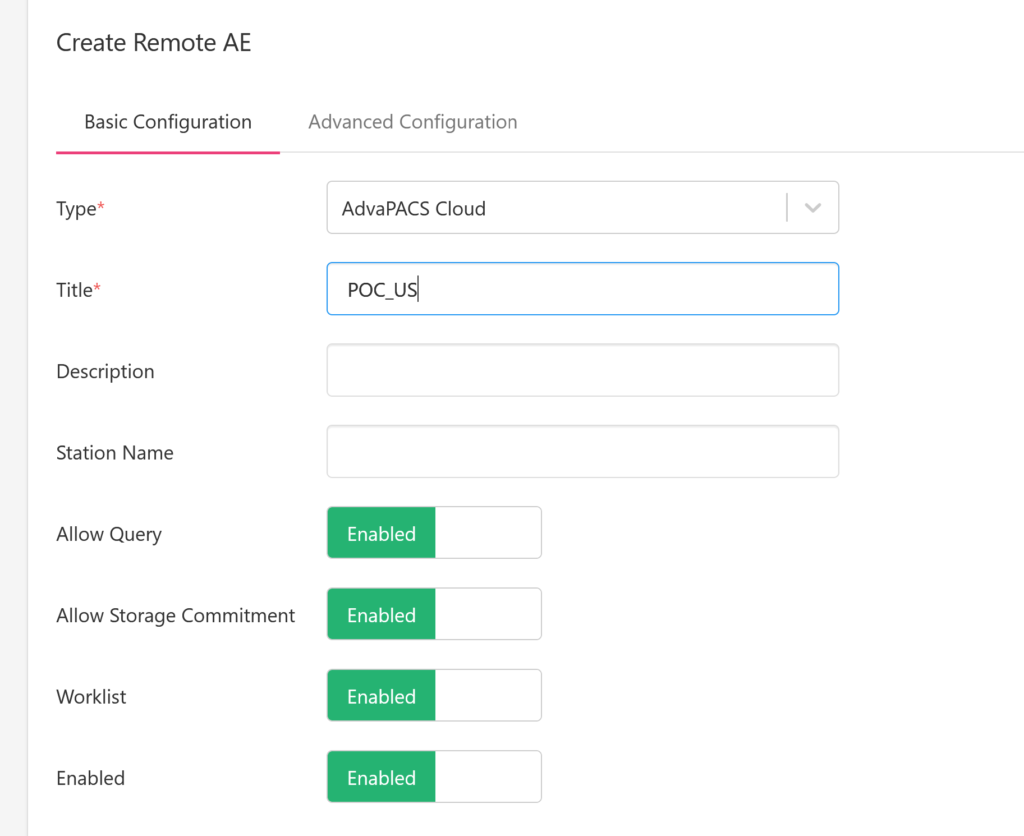Open the Type dropdown showing AdvaPACS Cloud
Screen dimensions: 1024x836
point(583,208)
